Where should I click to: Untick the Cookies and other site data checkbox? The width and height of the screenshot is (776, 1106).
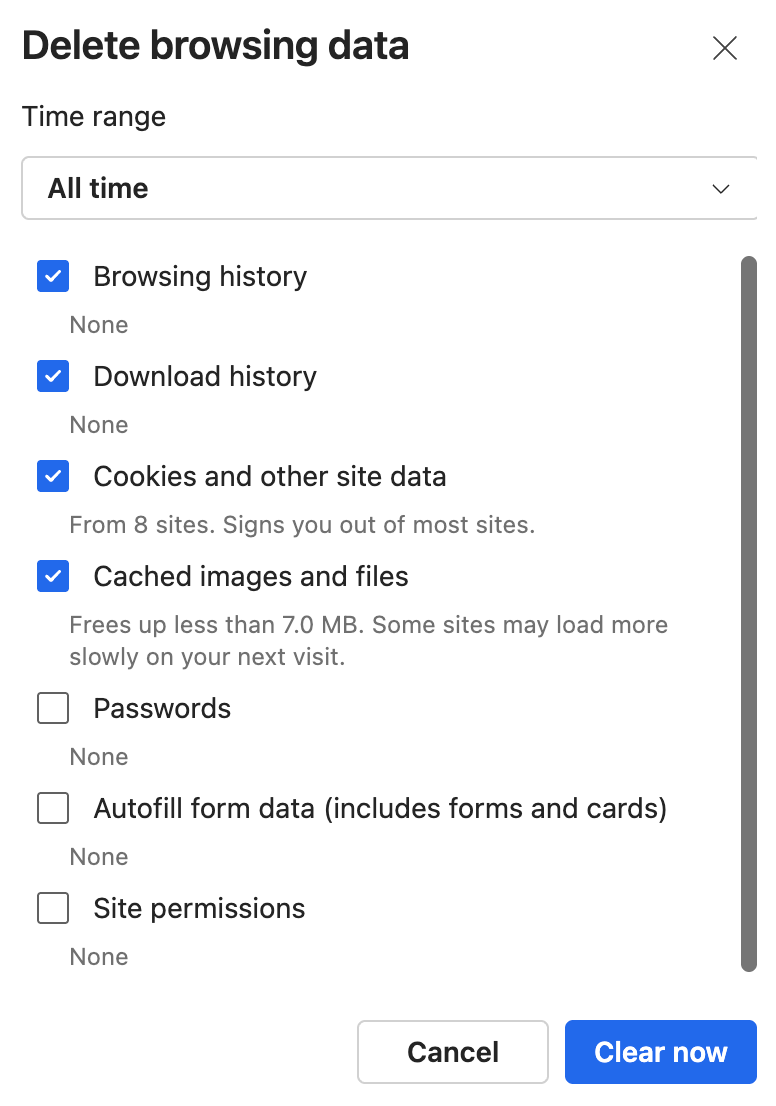(53, 476)
